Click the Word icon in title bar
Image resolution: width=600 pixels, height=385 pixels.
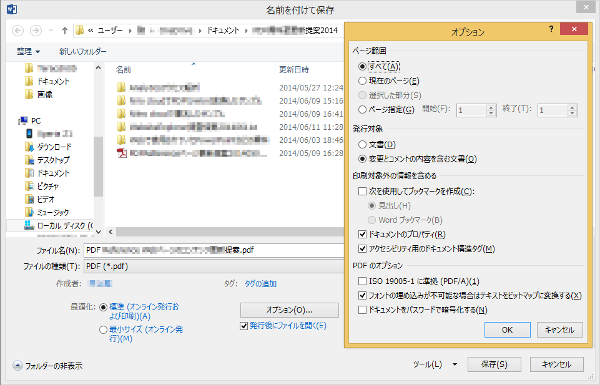tap(12, 9)
